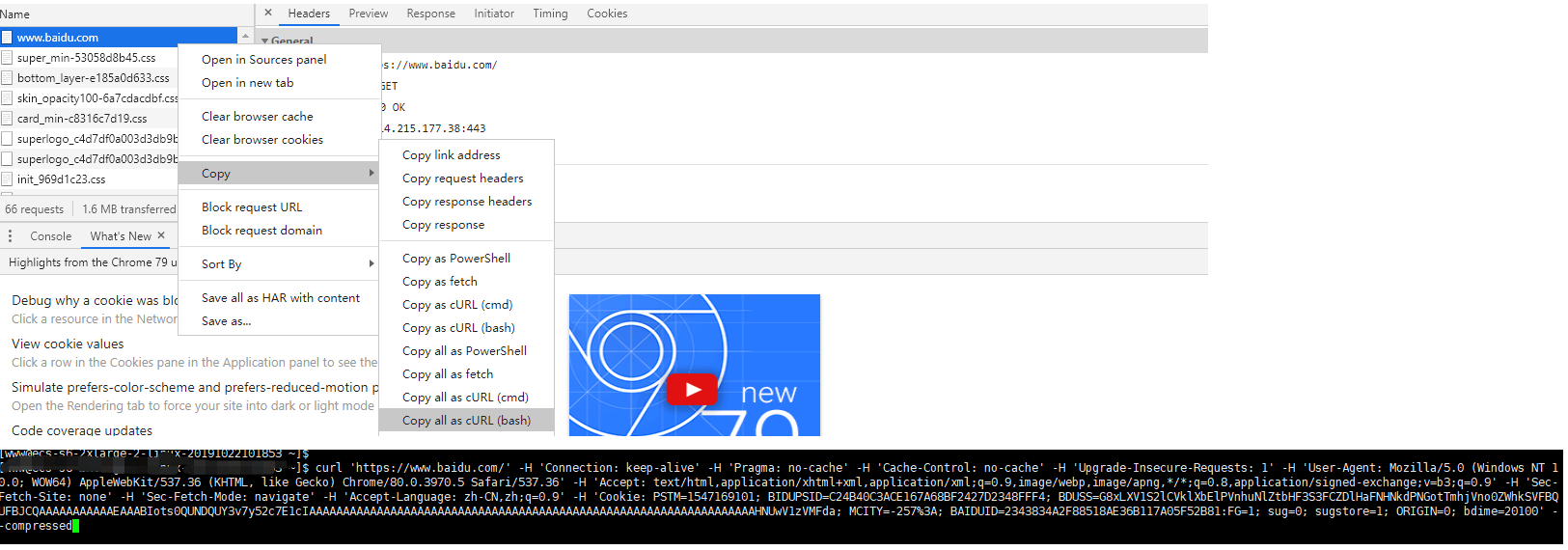Click Block request domain

pos(261,231)
